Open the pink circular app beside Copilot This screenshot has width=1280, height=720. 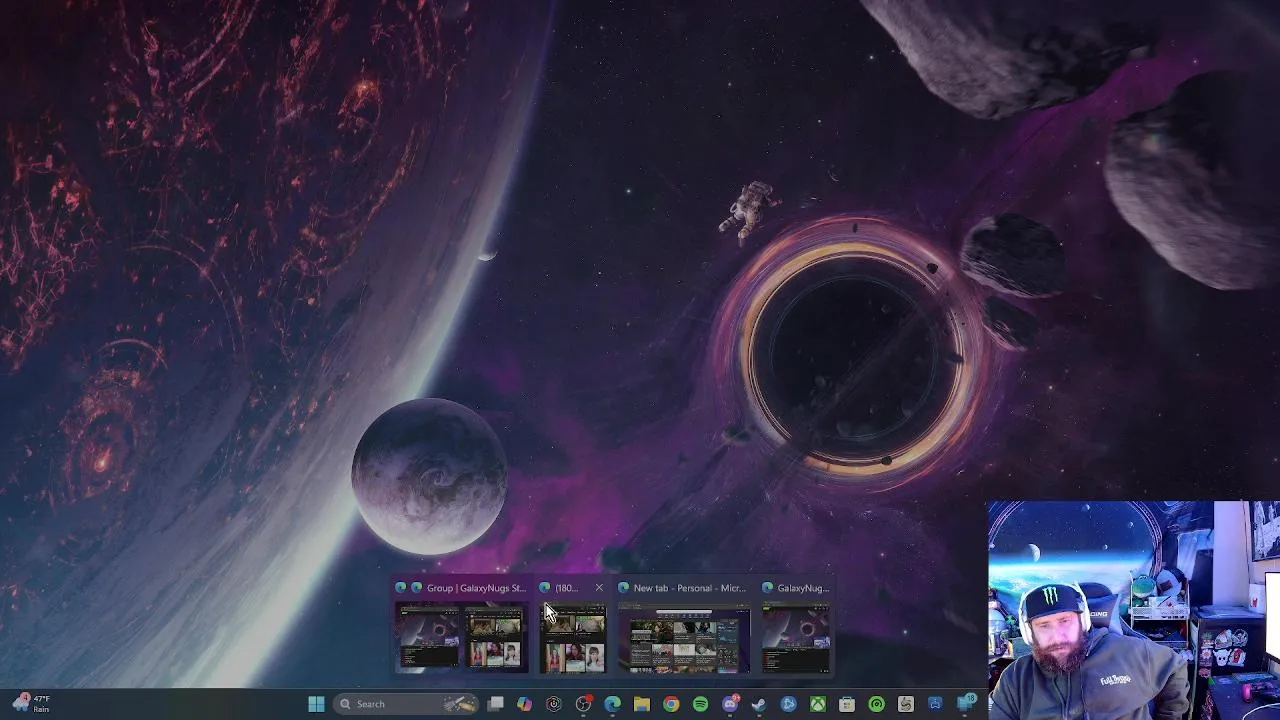(x=554, y=704)
